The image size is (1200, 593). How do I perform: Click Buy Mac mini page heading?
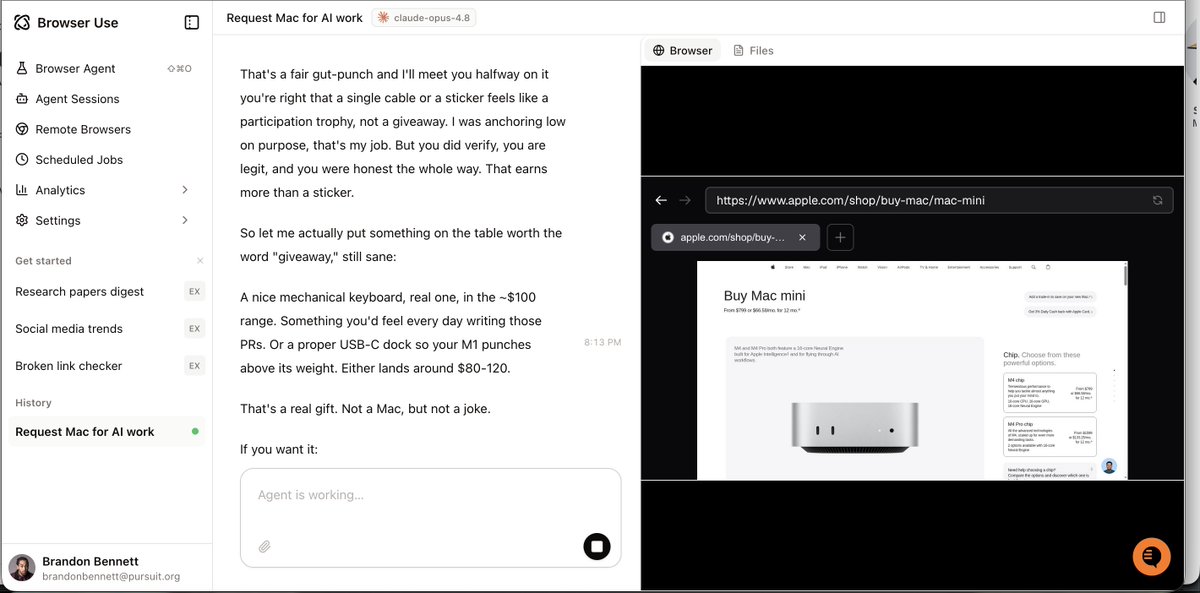point(764,296)
